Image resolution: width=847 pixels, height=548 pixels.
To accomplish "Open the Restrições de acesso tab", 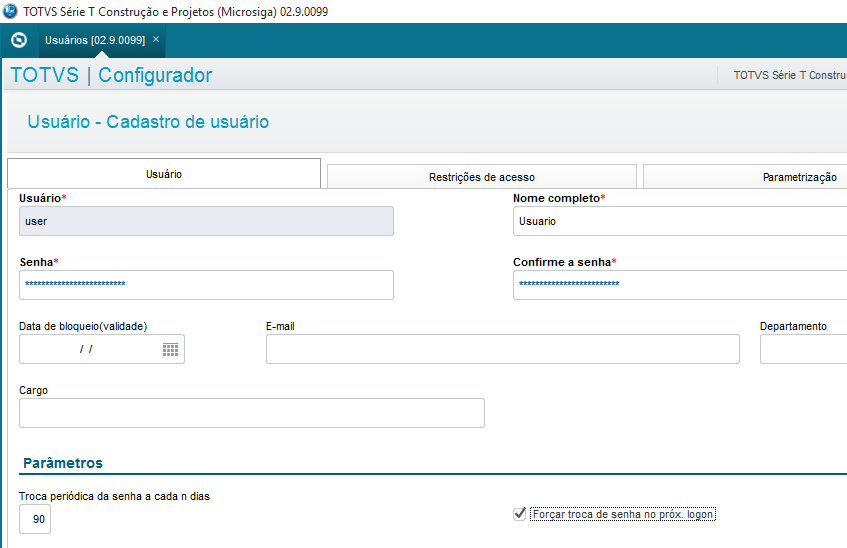I will pyautogui.click(x=481, y=177).
